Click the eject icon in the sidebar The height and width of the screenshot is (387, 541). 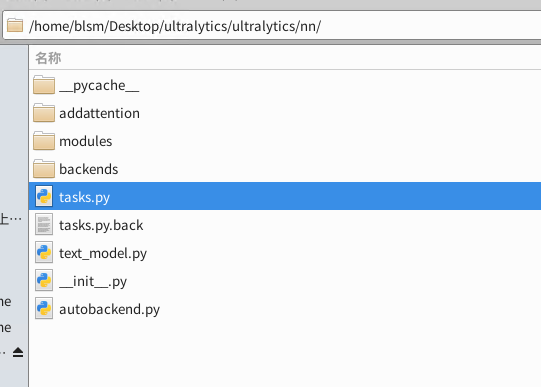point(18,352)
